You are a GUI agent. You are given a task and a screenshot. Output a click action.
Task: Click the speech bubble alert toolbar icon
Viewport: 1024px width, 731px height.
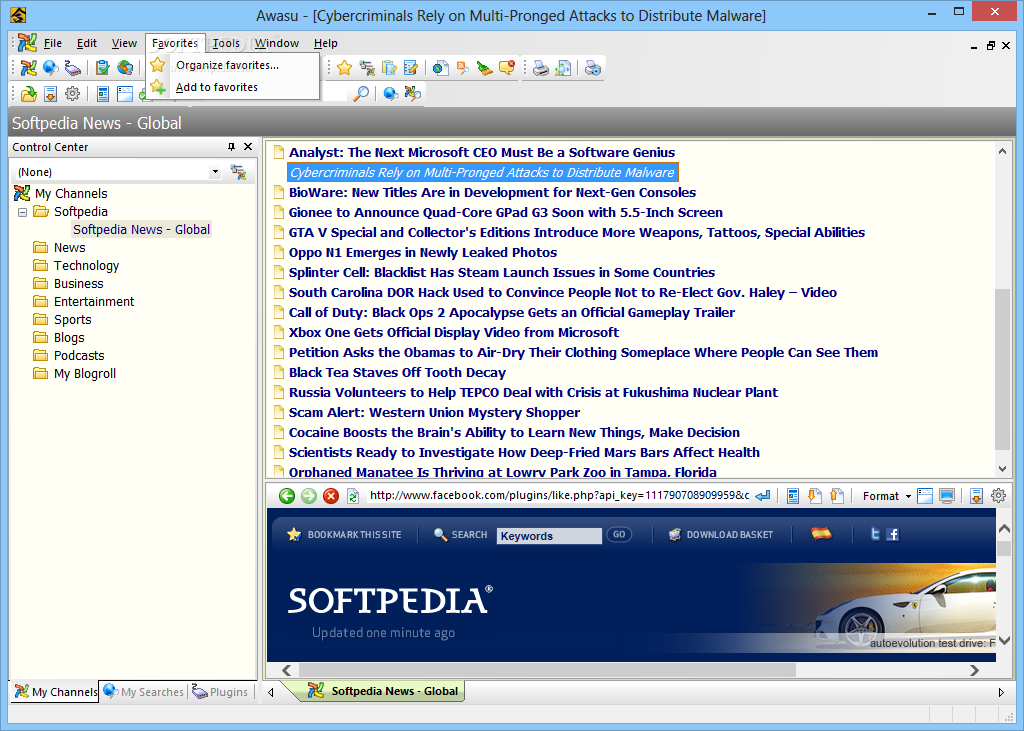(507, 67)
